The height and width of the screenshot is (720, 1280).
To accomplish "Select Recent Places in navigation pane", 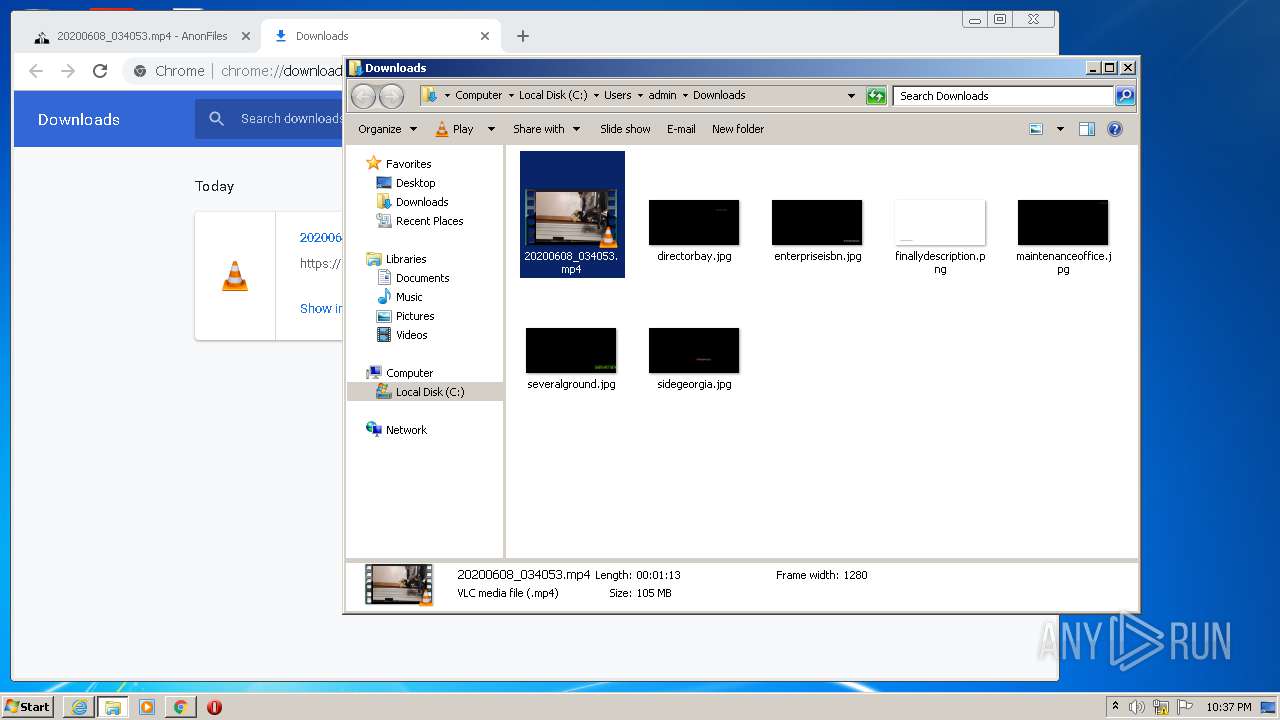I will pos(429,221).
